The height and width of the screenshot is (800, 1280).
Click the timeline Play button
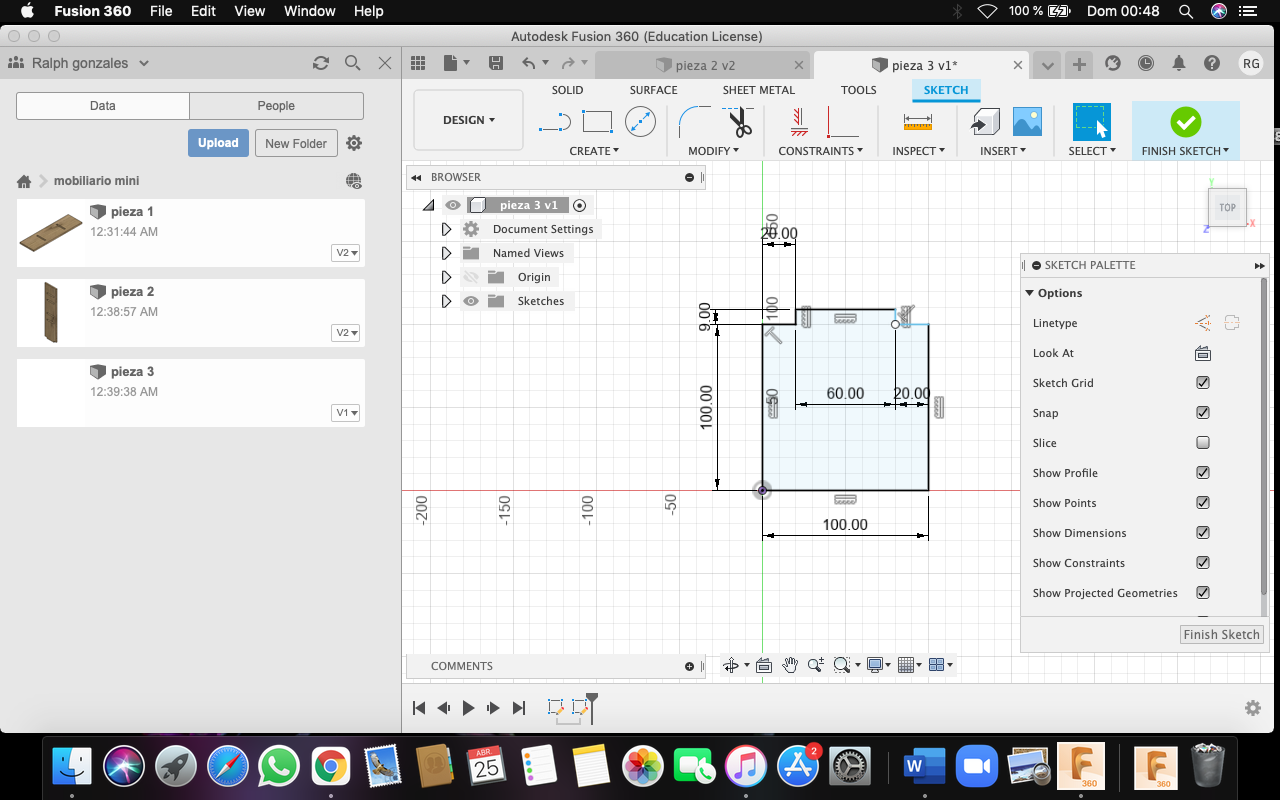(x=468, y=708)
